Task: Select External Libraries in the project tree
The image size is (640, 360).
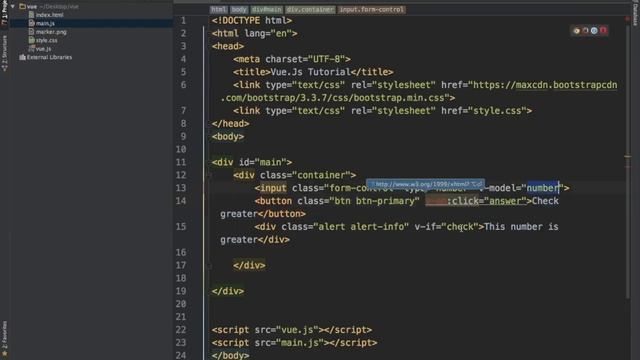Action: pos(49,57)
